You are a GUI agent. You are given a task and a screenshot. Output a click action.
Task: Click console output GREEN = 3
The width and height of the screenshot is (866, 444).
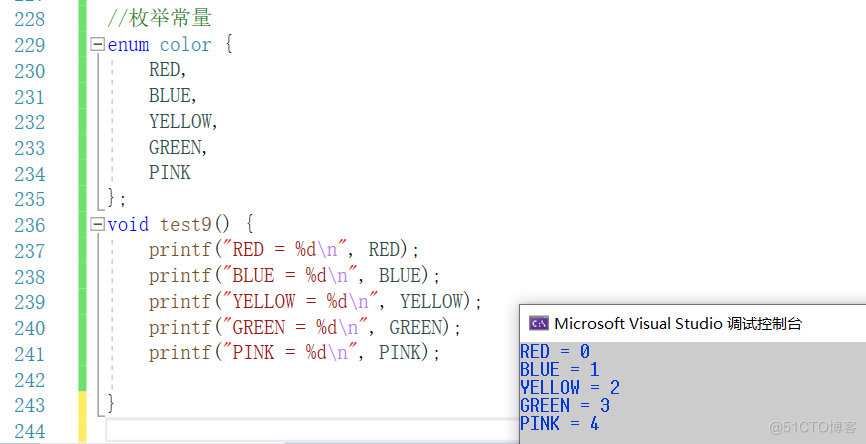click(x=565, y=406)
